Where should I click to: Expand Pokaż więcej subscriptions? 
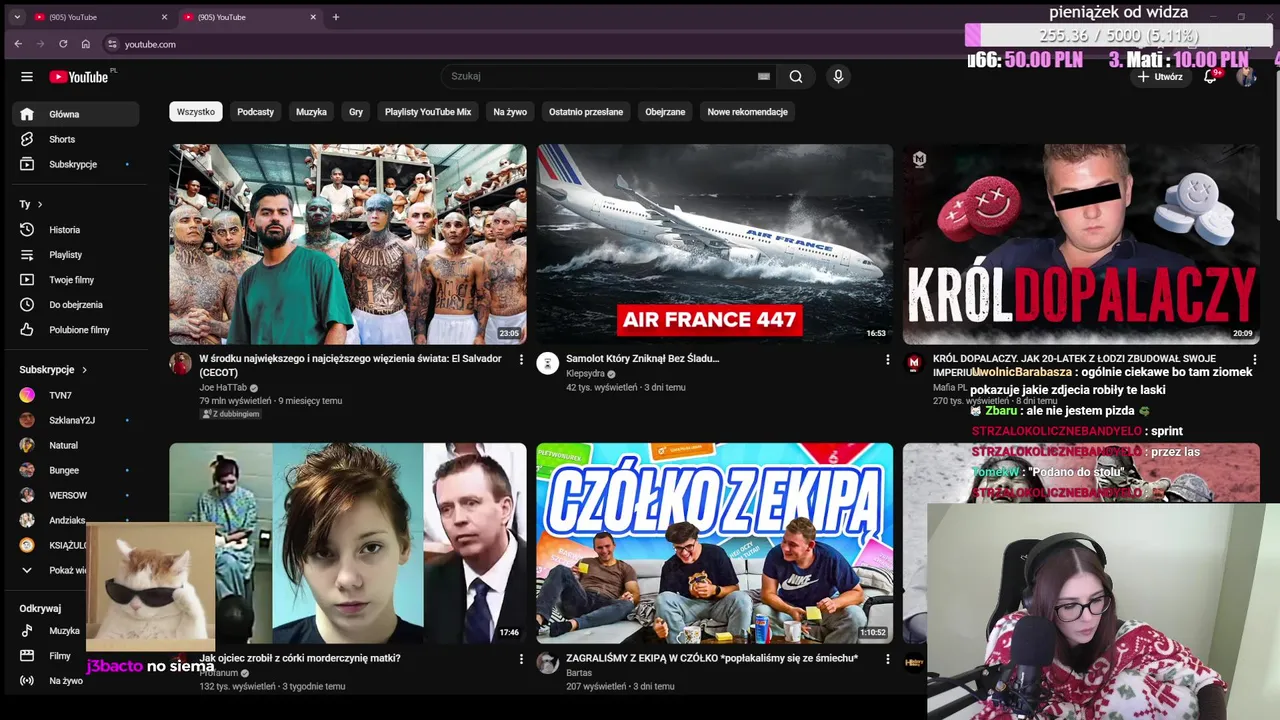click(50, 570)
